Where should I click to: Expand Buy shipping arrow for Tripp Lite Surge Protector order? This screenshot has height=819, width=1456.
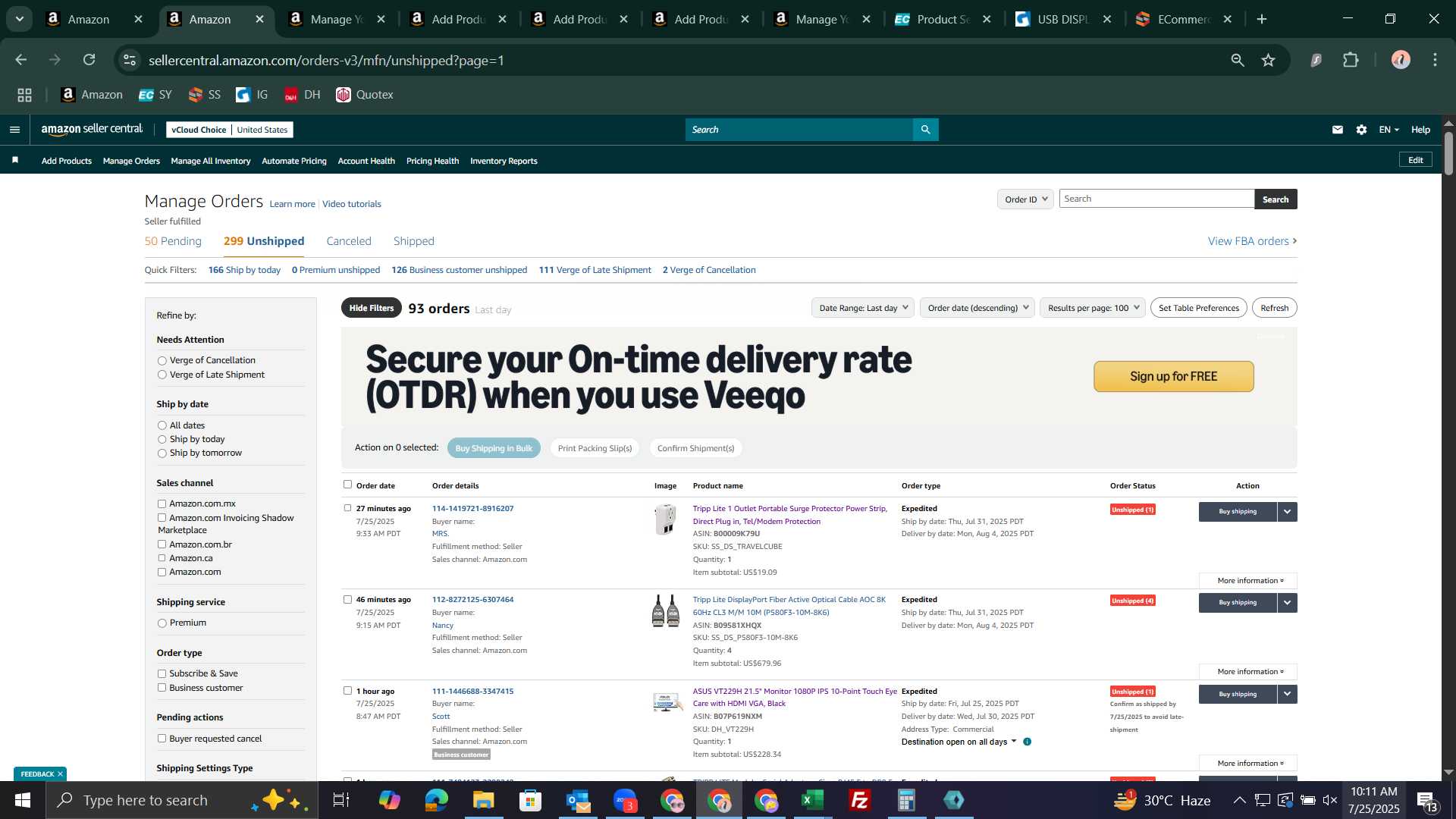pyautogui.click(x=1287, y=512)
